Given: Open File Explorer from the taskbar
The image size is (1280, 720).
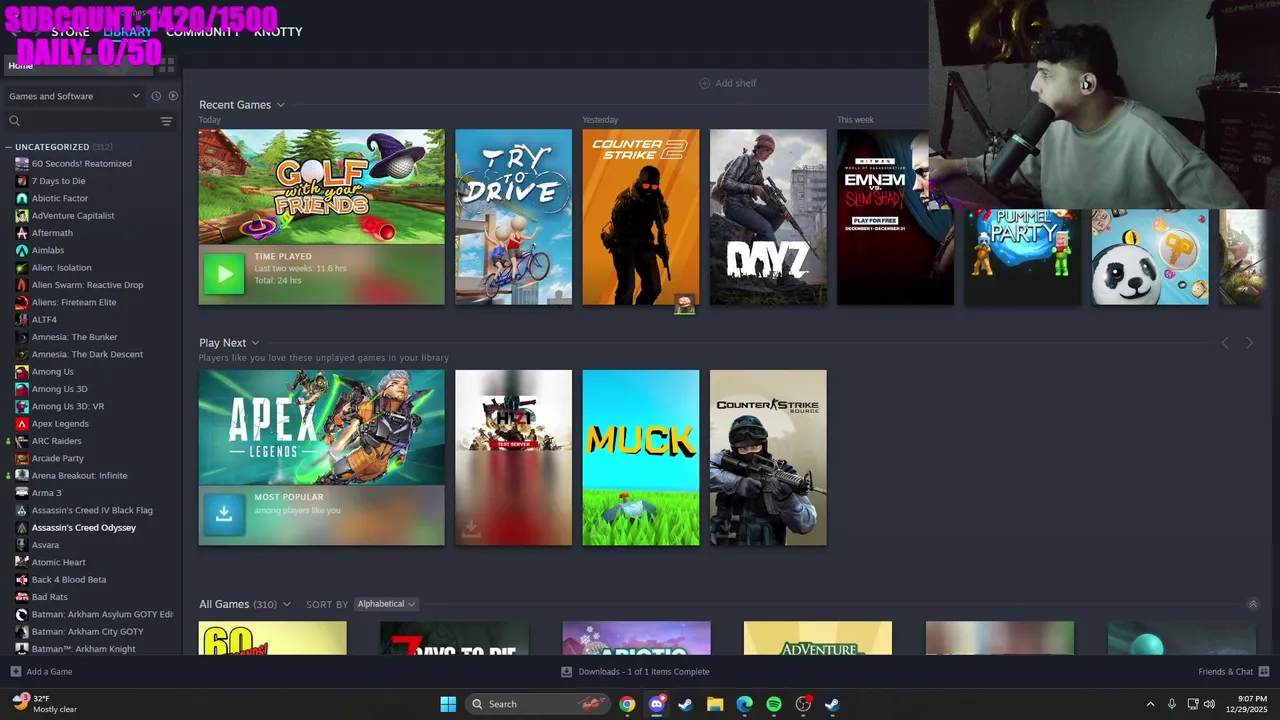Looking at the screenshot, I should click(715, 704).
